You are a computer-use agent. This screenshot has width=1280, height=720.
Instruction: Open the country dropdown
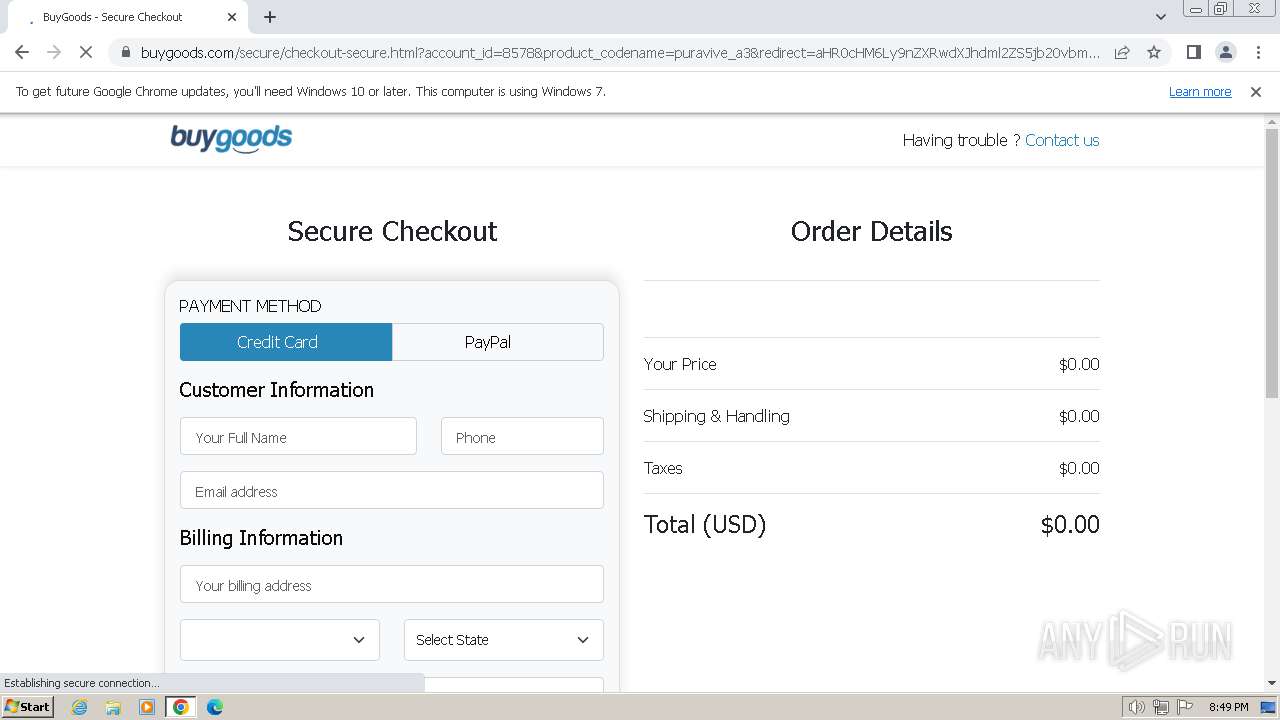280,640
